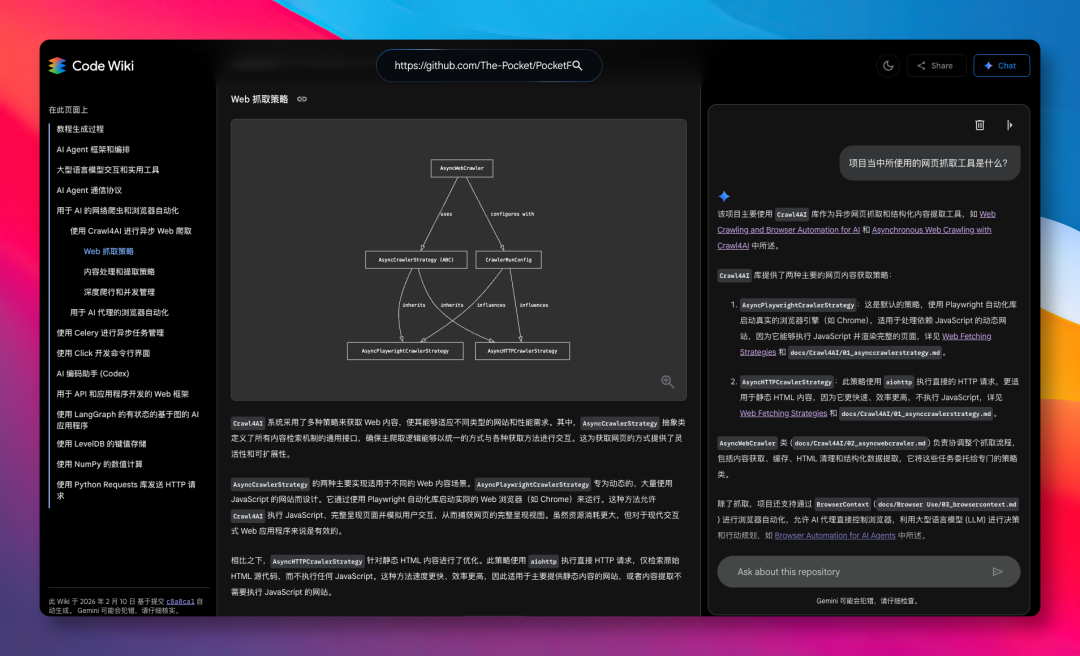
Task: Open 使用 Python Requests 库发送 HTTP 请求 item
Action: click(x=126, y=490)
